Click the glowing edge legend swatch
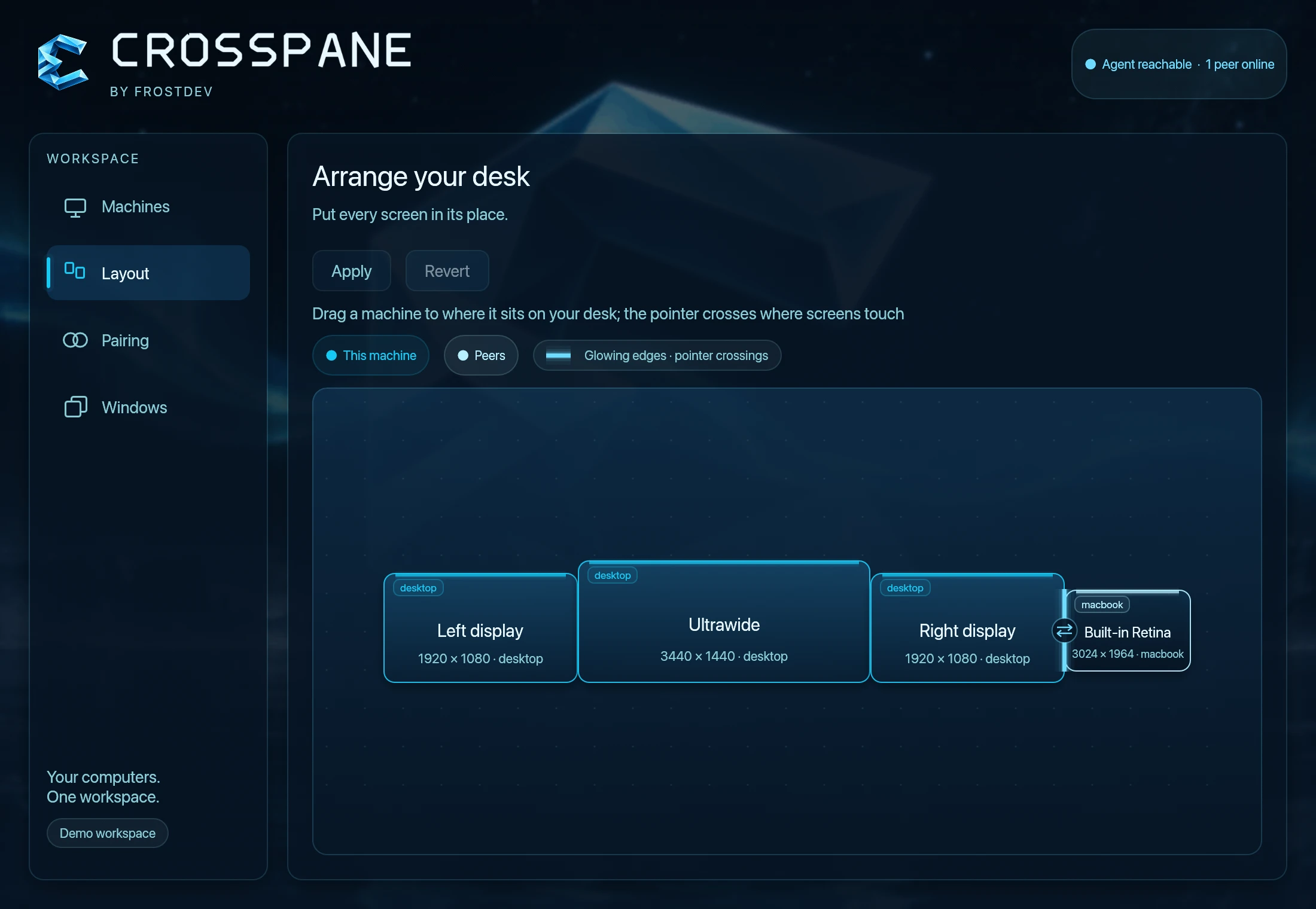 [558, 355]
